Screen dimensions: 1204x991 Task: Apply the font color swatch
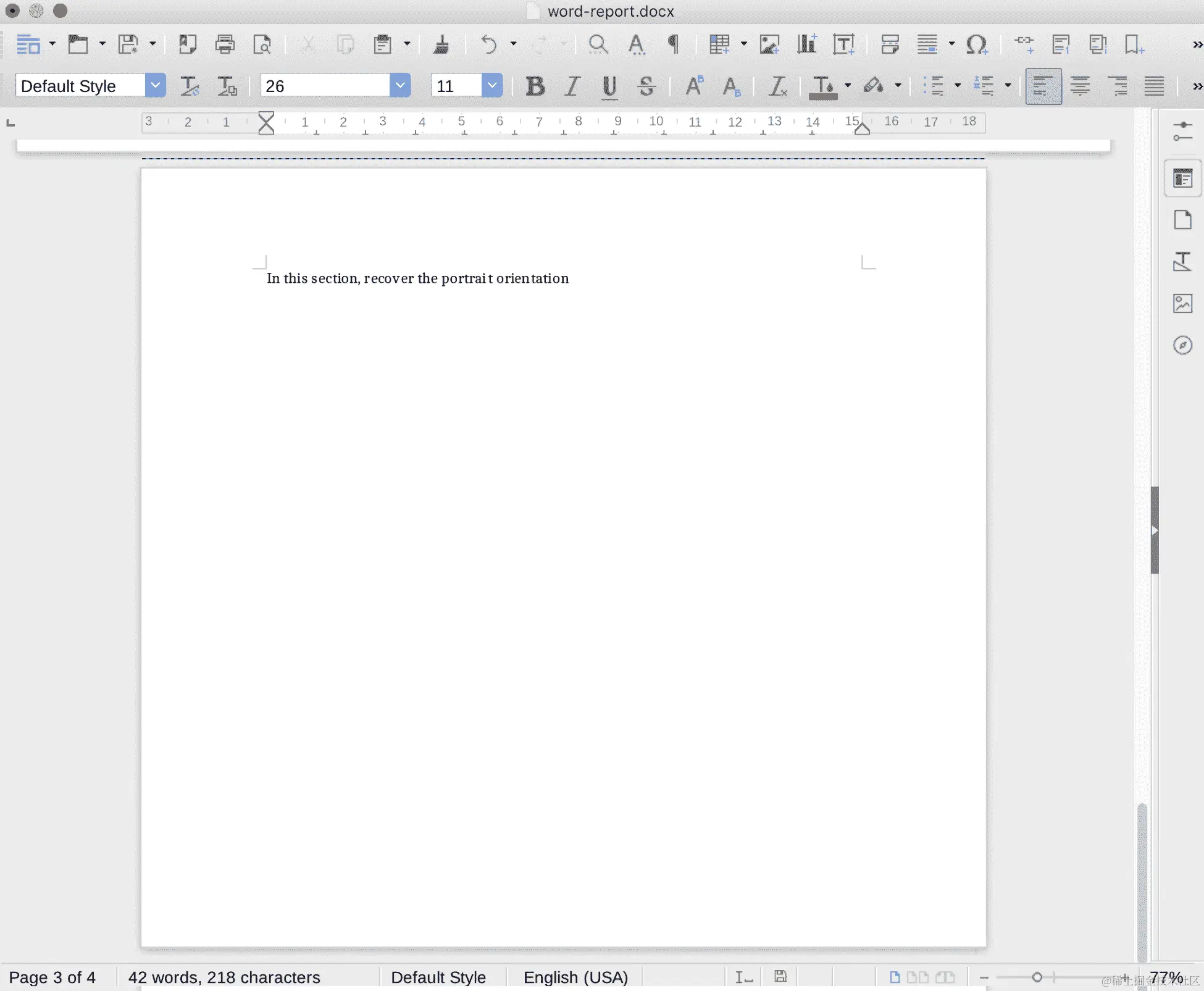click(x=824, y=87)
